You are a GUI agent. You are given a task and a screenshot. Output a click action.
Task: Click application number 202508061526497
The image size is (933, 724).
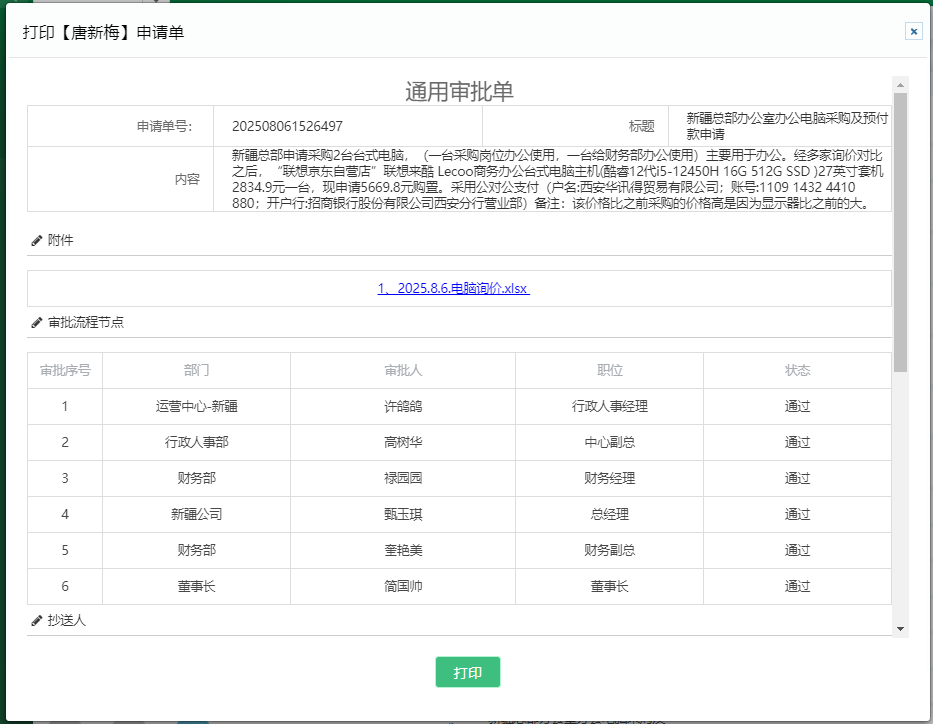(287, 126)
